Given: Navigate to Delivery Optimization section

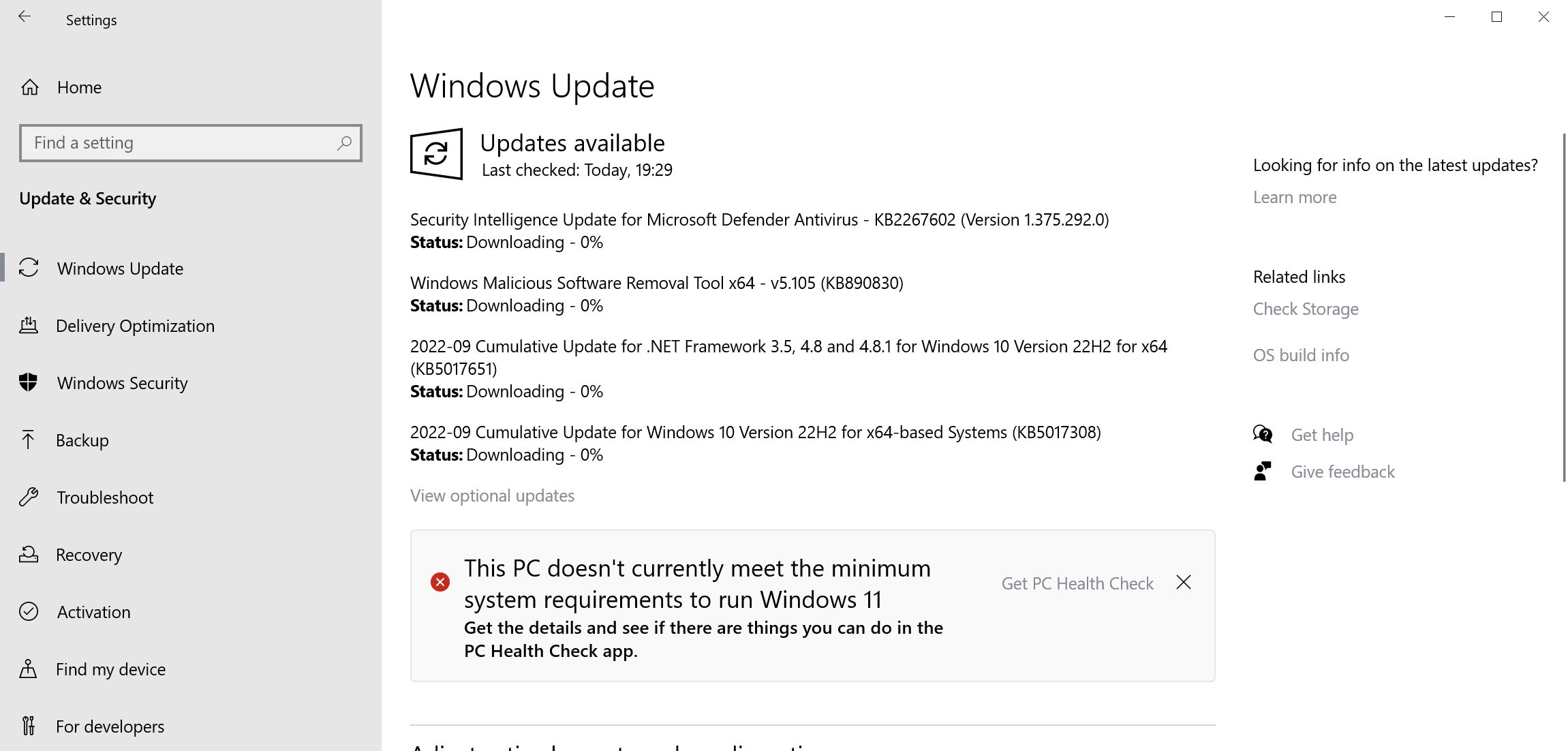Looking at the screenshot, I should coord(135,325).
